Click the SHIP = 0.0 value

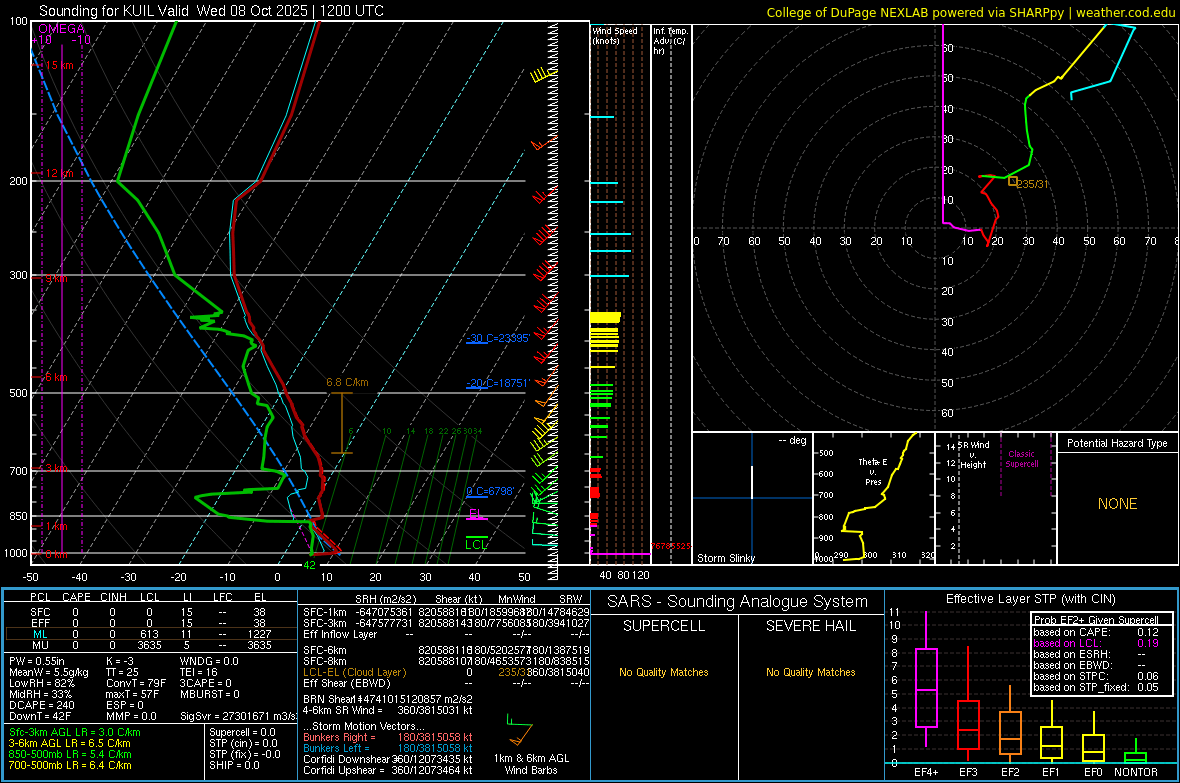[x=234, y=765]
